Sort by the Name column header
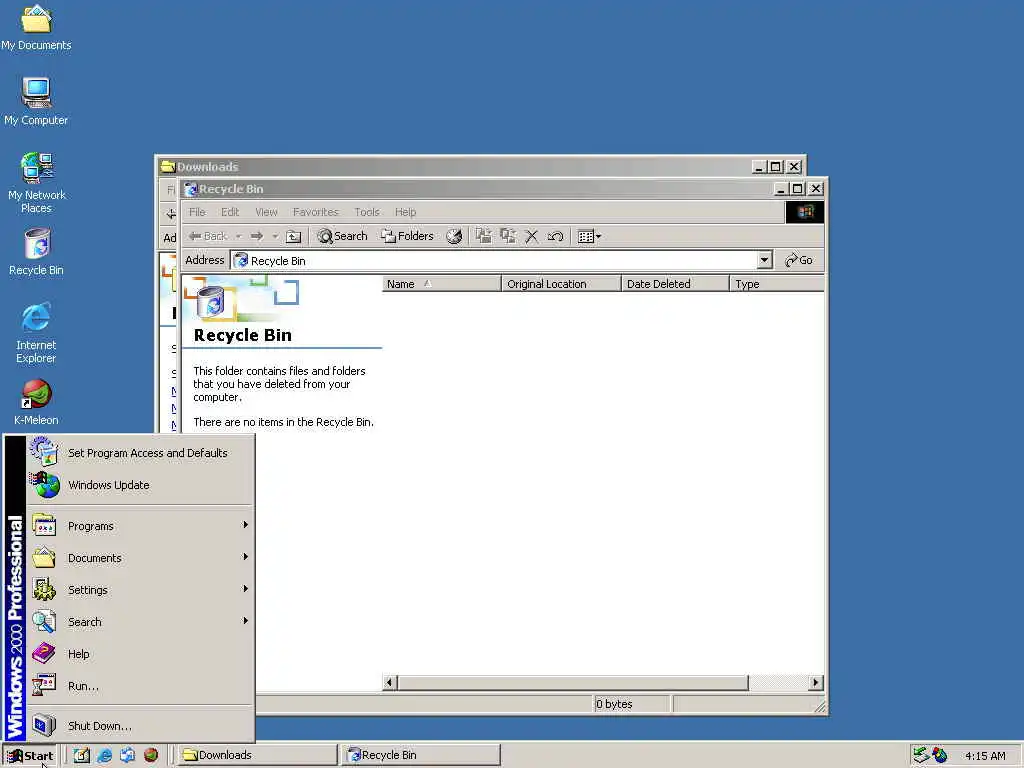The width and height of the screenshot is (1024, 768). 441,284
